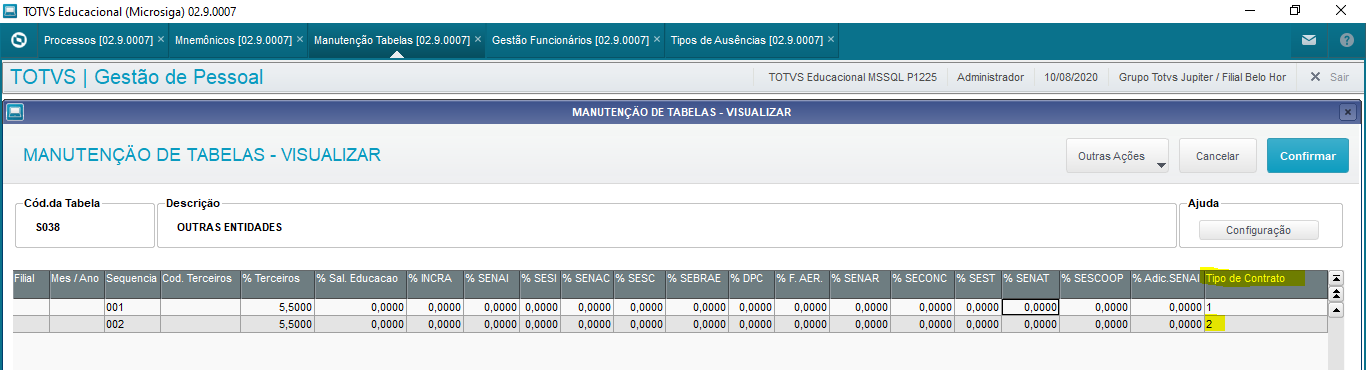The image size is (1366, 370).
Task: Expand the Outras Ações dropdown
Action: (x=1118, y=156)
